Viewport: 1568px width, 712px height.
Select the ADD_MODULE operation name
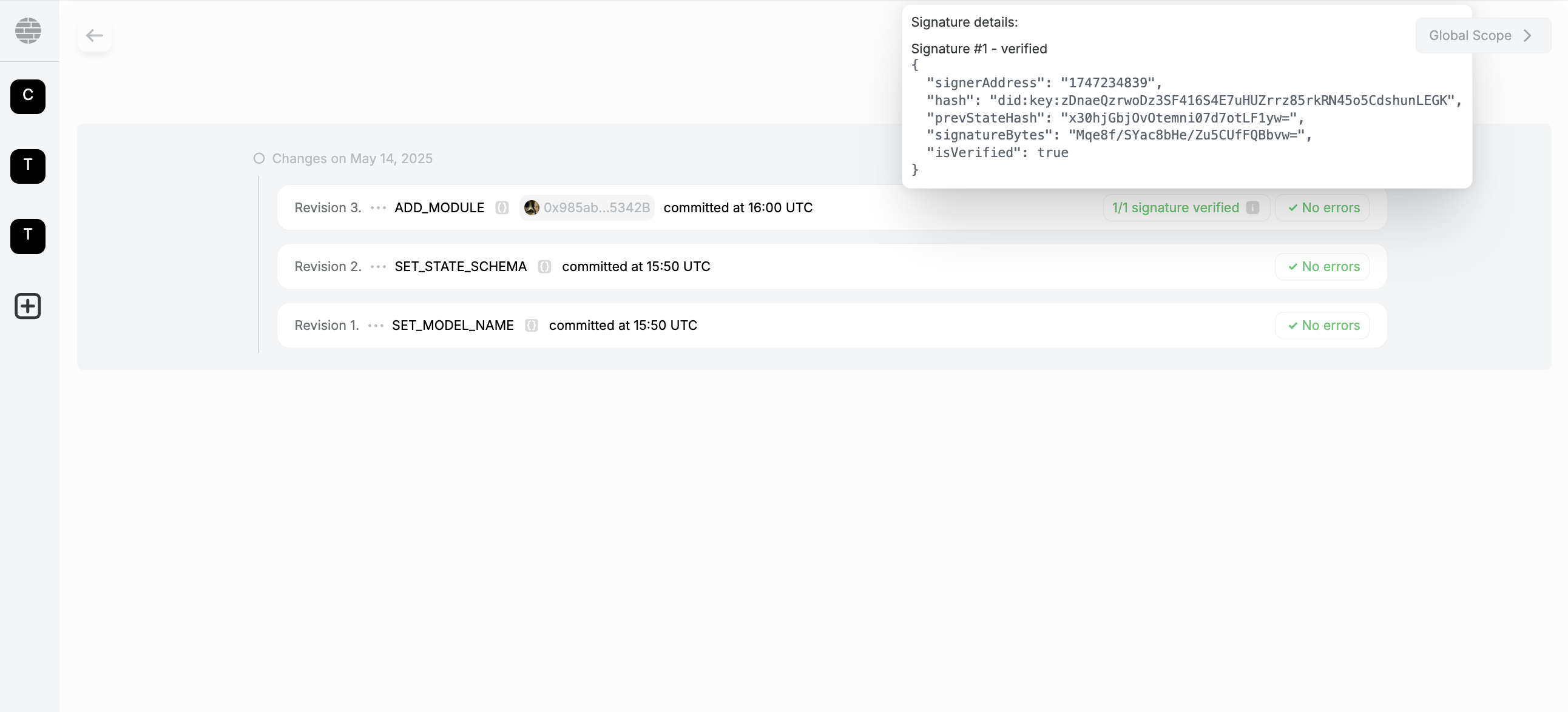[x=439, y=207]
